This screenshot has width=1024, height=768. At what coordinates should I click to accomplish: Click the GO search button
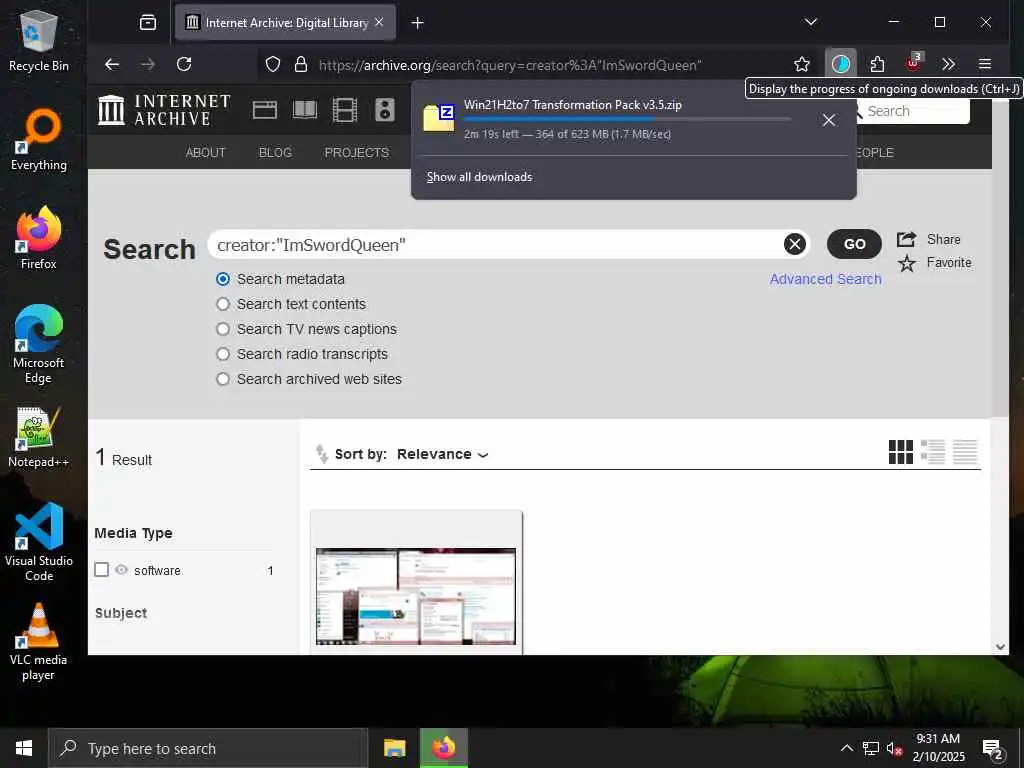pos(854,244)
